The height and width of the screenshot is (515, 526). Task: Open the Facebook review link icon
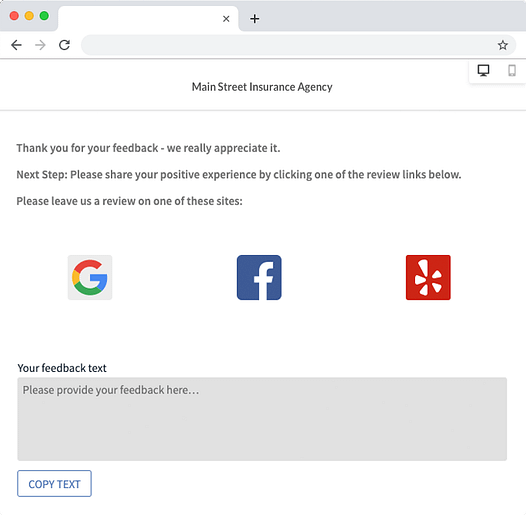(259, 277)
